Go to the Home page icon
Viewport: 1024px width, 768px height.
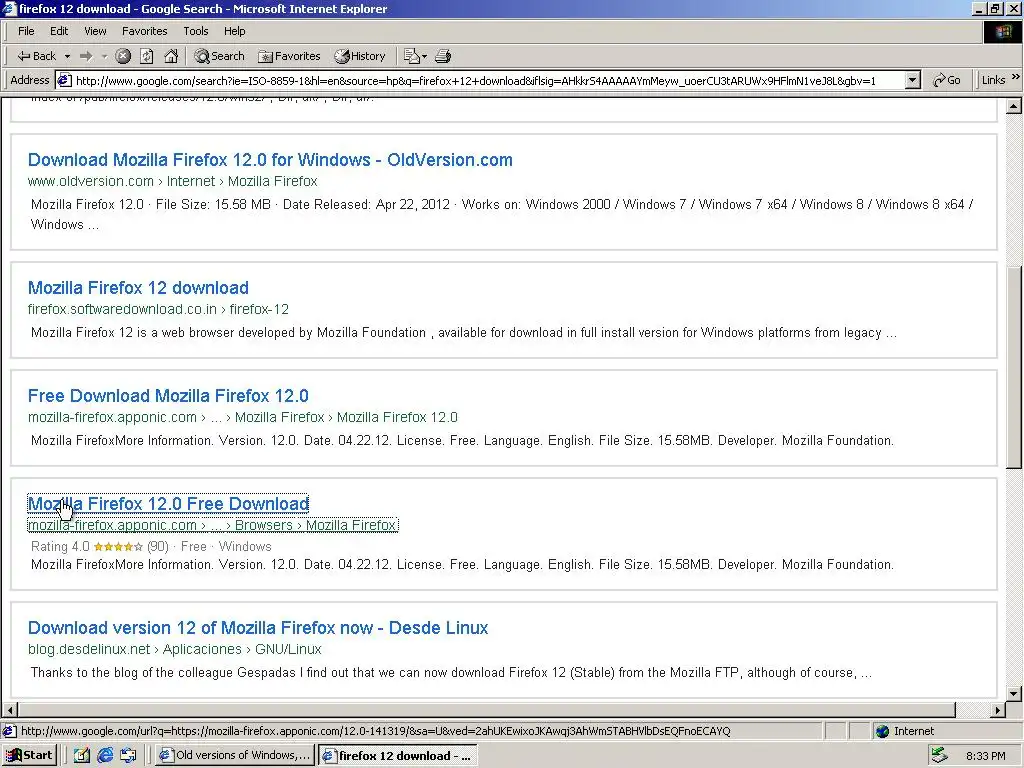click(171, 56)
